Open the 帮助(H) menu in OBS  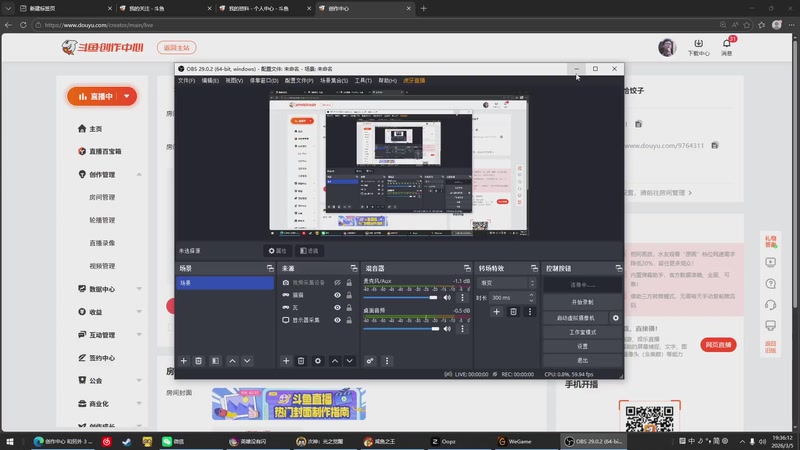click(x=387, y=81)
